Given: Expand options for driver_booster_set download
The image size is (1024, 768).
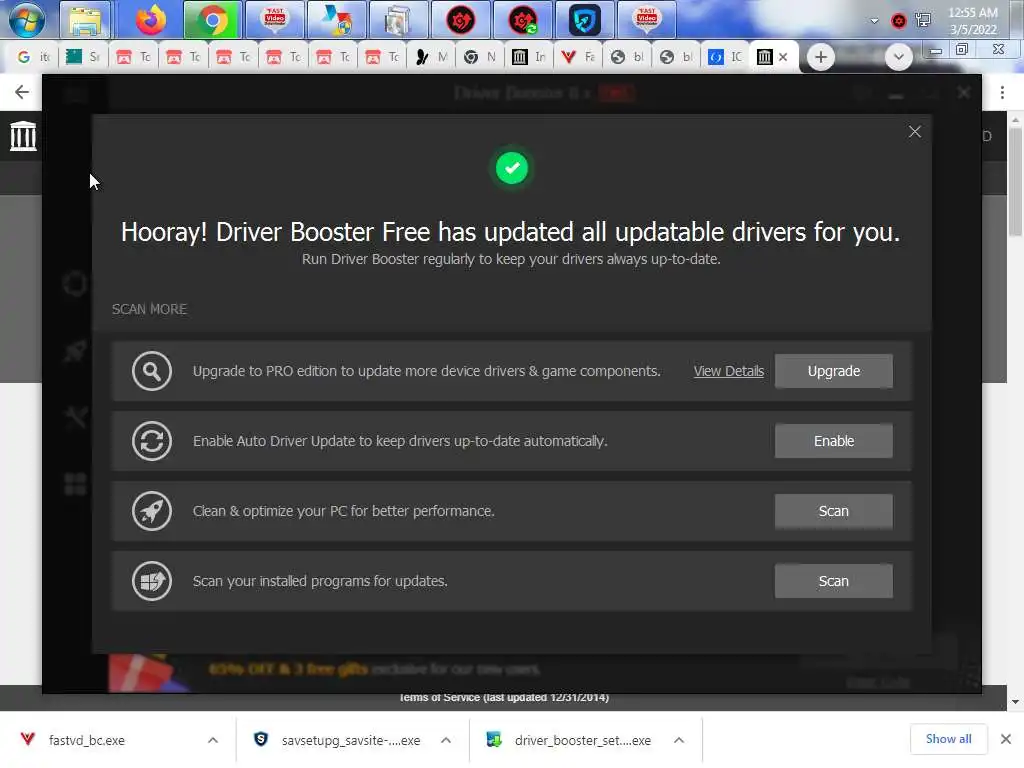Looking at the screenshot, I should 679,740.
